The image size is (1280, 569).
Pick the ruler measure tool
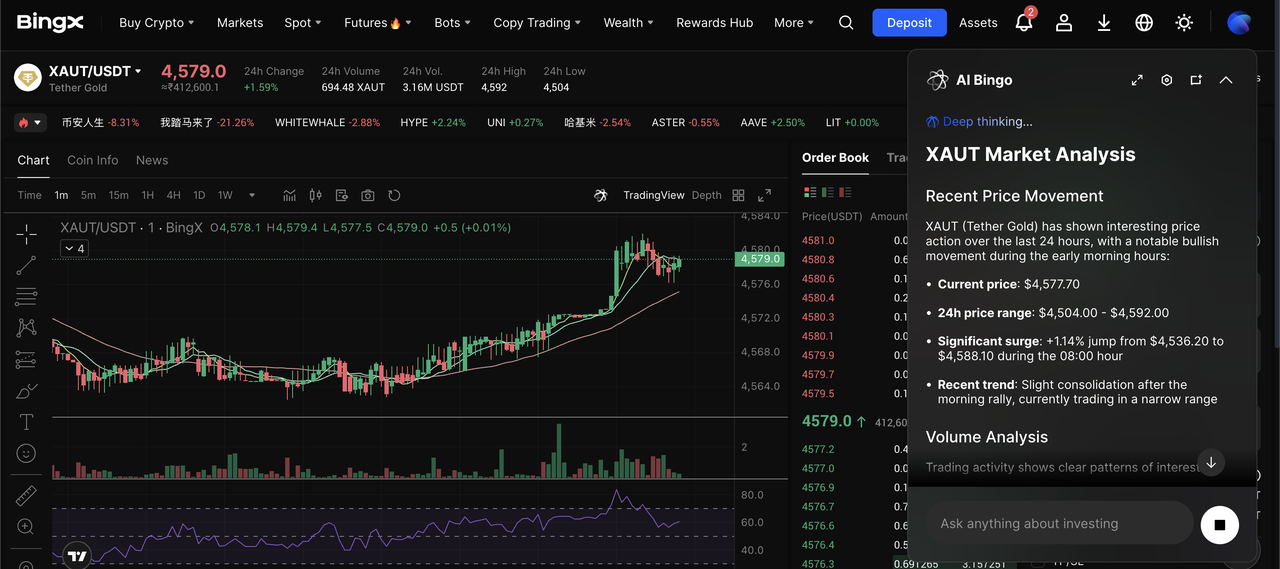26,495
